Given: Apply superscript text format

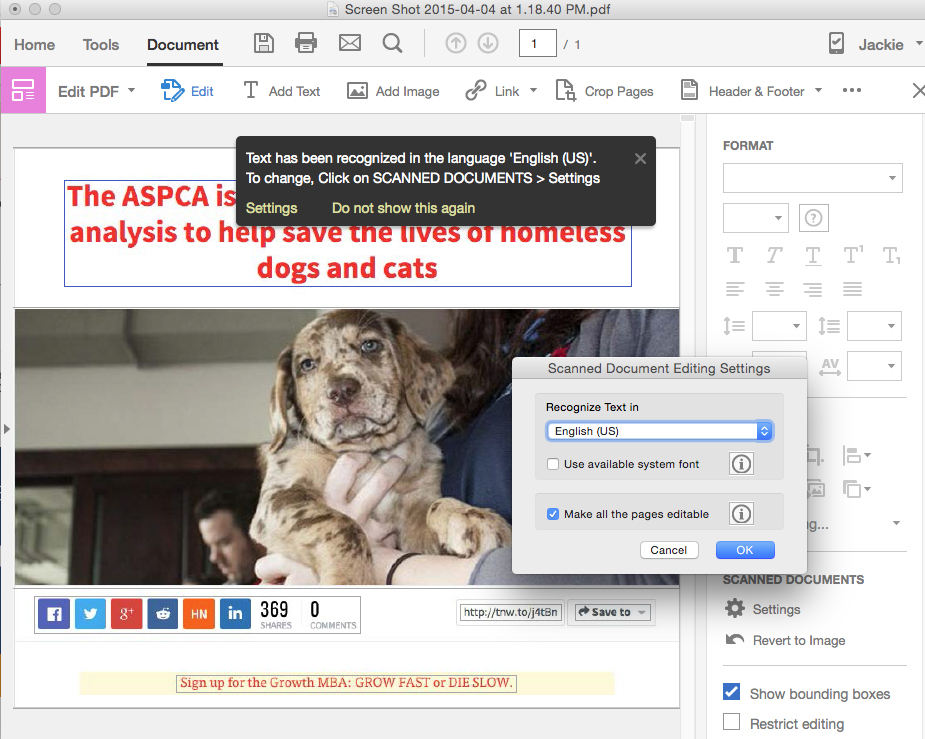Looking at the screenshot, I should (853, 254).
